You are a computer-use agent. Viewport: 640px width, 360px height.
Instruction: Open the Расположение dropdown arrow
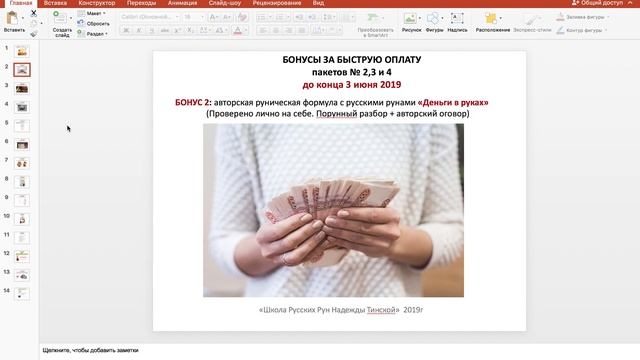tap(501, 18)
